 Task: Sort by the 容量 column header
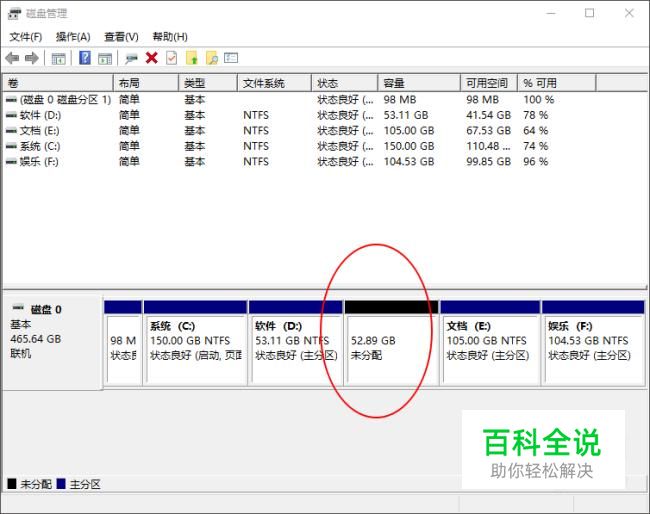[x=420, y=83]
